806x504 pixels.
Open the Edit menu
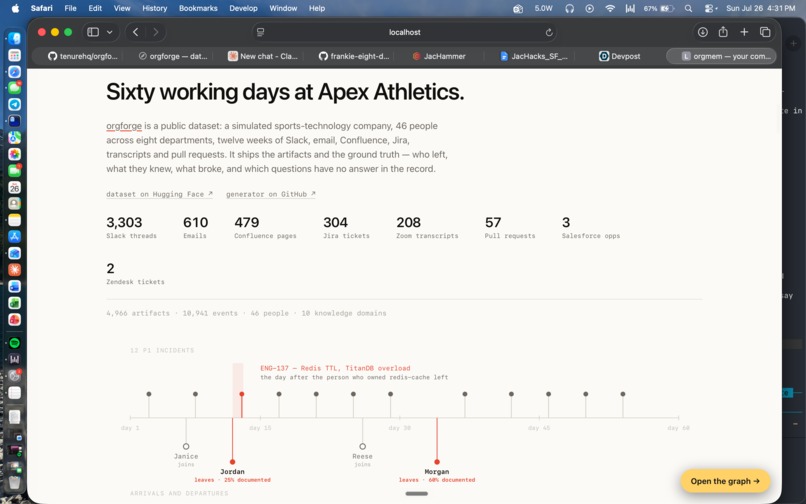[x=95, y=8]
